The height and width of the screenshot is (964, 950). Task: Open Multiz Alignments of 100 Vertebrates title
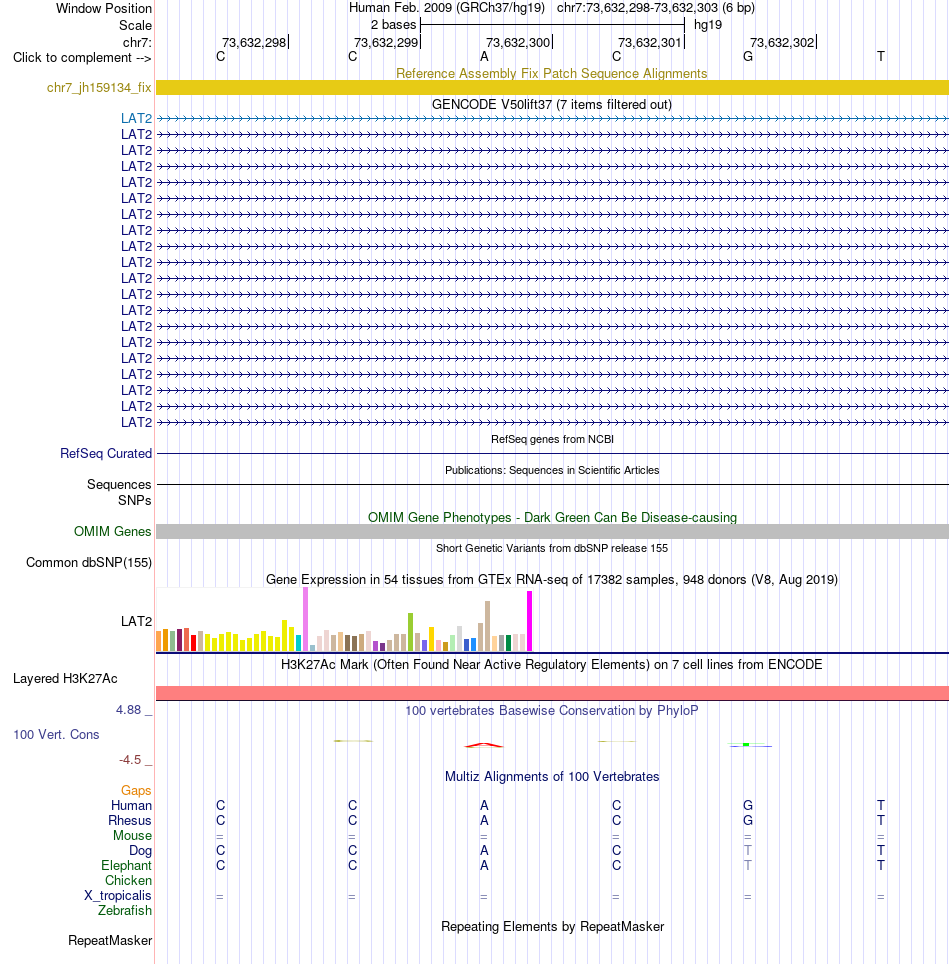pyautogui.click(x=552, y=776)
